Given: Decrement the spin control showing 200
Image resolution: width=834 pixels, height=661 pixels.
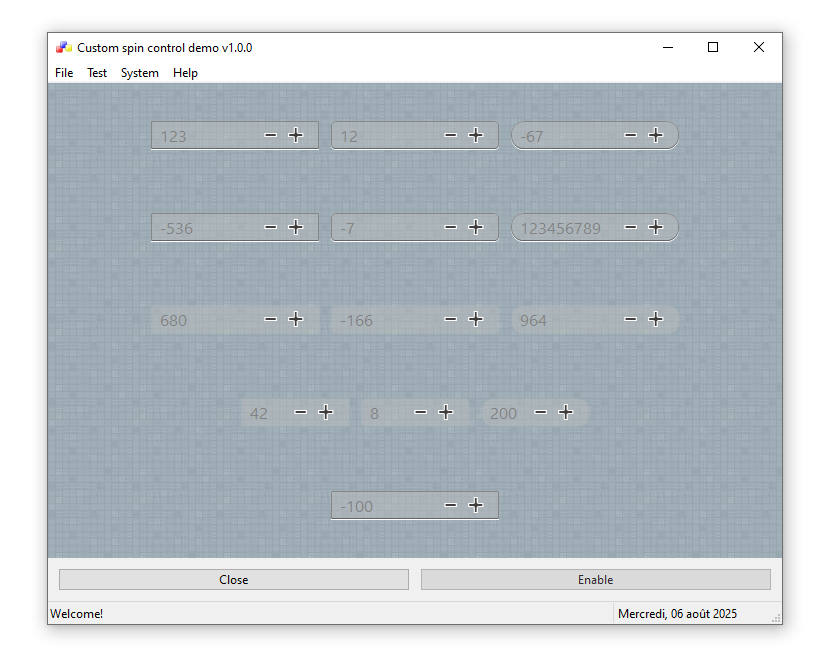Looking at the screenshot, I should 541,412.
